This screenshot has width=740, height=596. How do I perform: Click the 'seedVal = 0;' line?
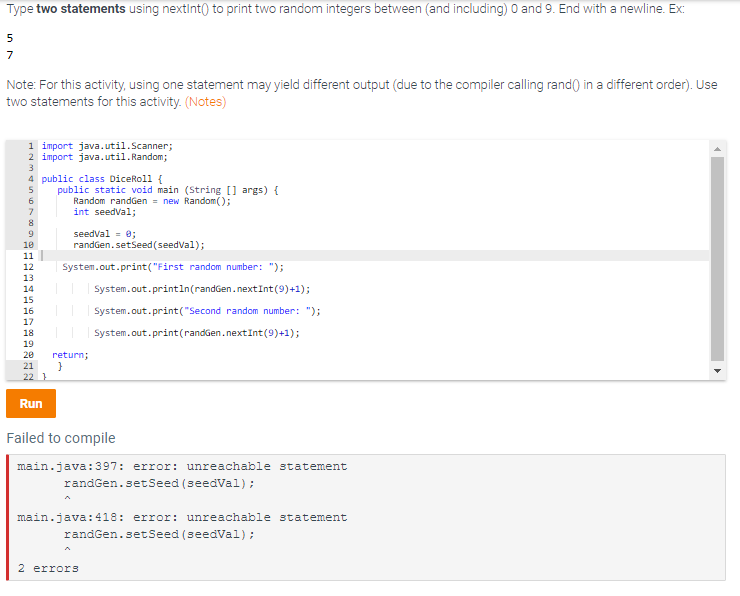point(105,234)
